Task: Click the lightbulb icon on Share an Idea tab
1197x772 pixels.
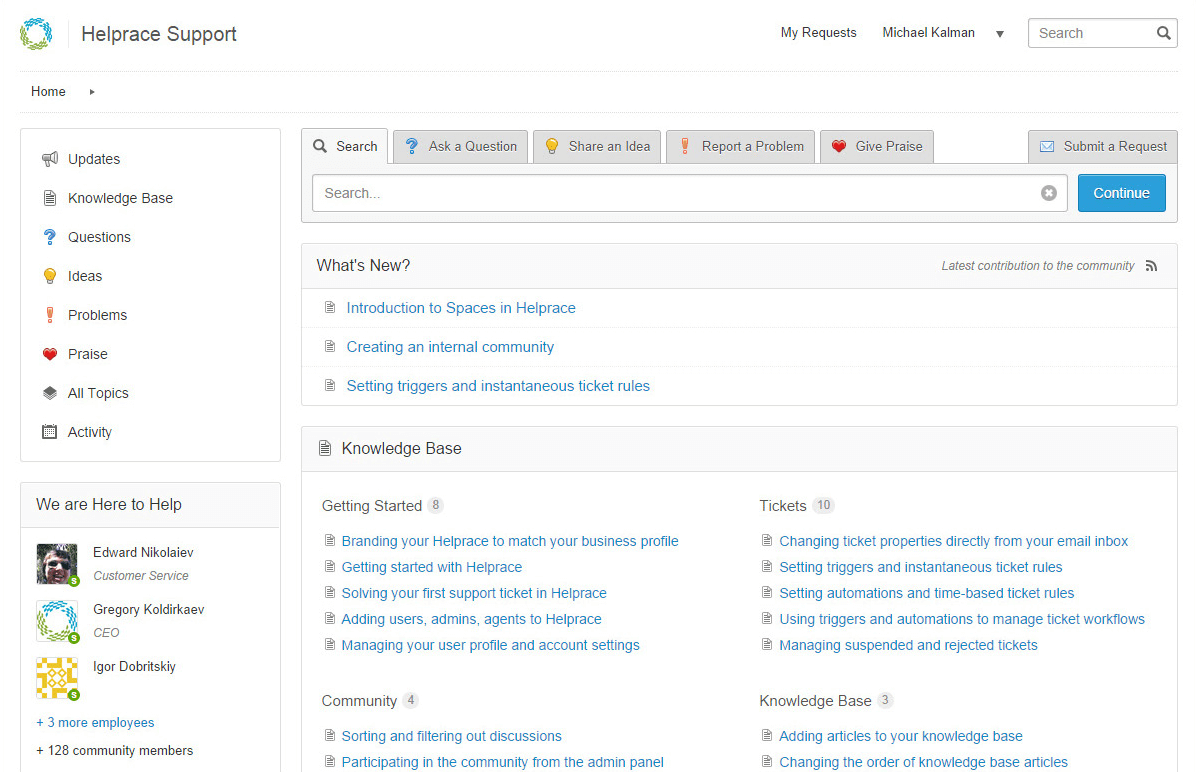Action: 552,146
